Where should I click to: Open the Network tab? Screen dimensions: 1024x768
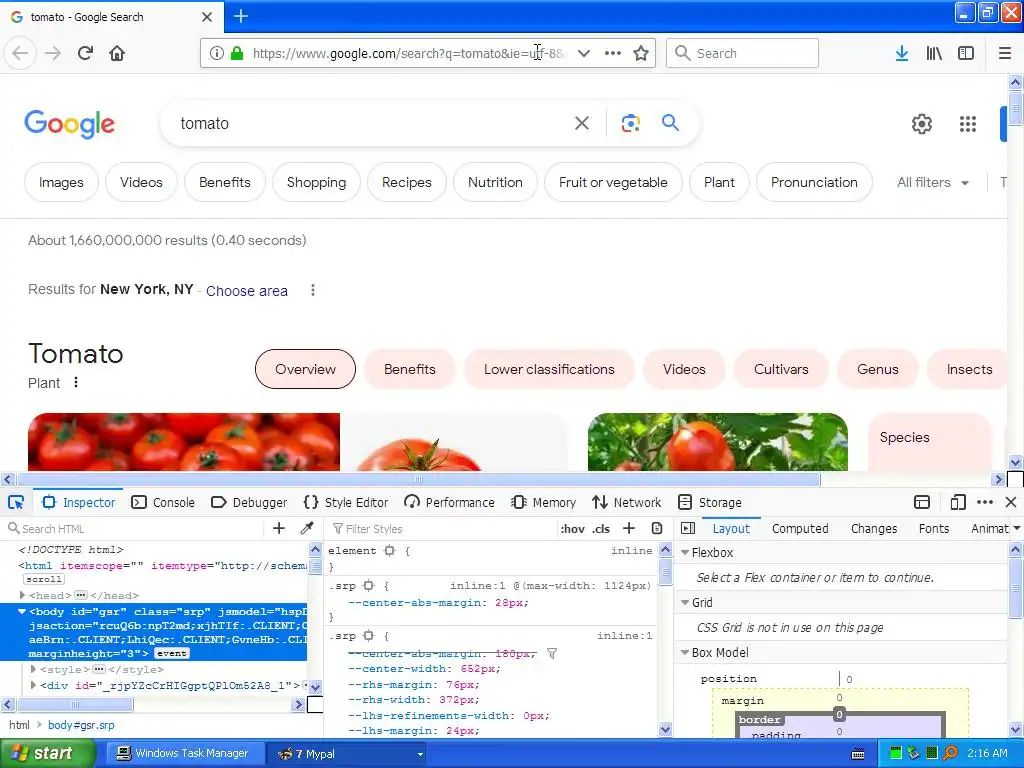click(627, 502)
